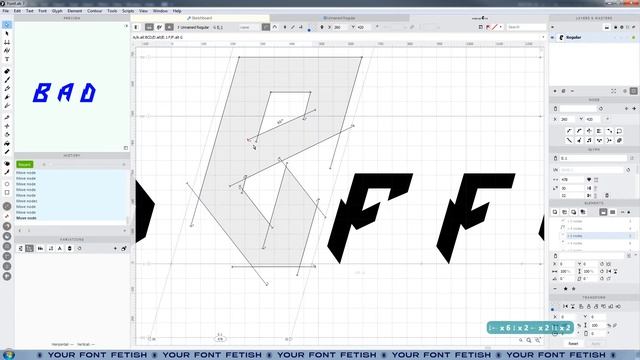Select the Fill bucket tool
The height and width of the screenshot is (360, 640).
pos(7,143)
